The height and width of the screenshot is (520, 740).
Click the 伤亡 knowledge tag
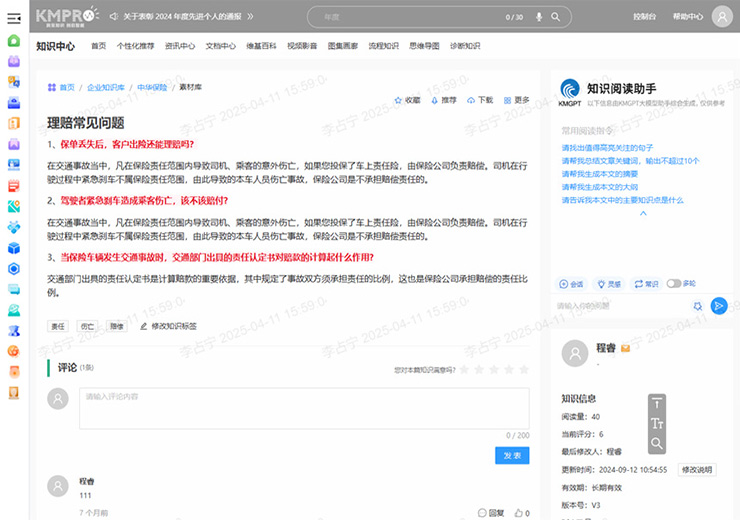tap(87, 326)
